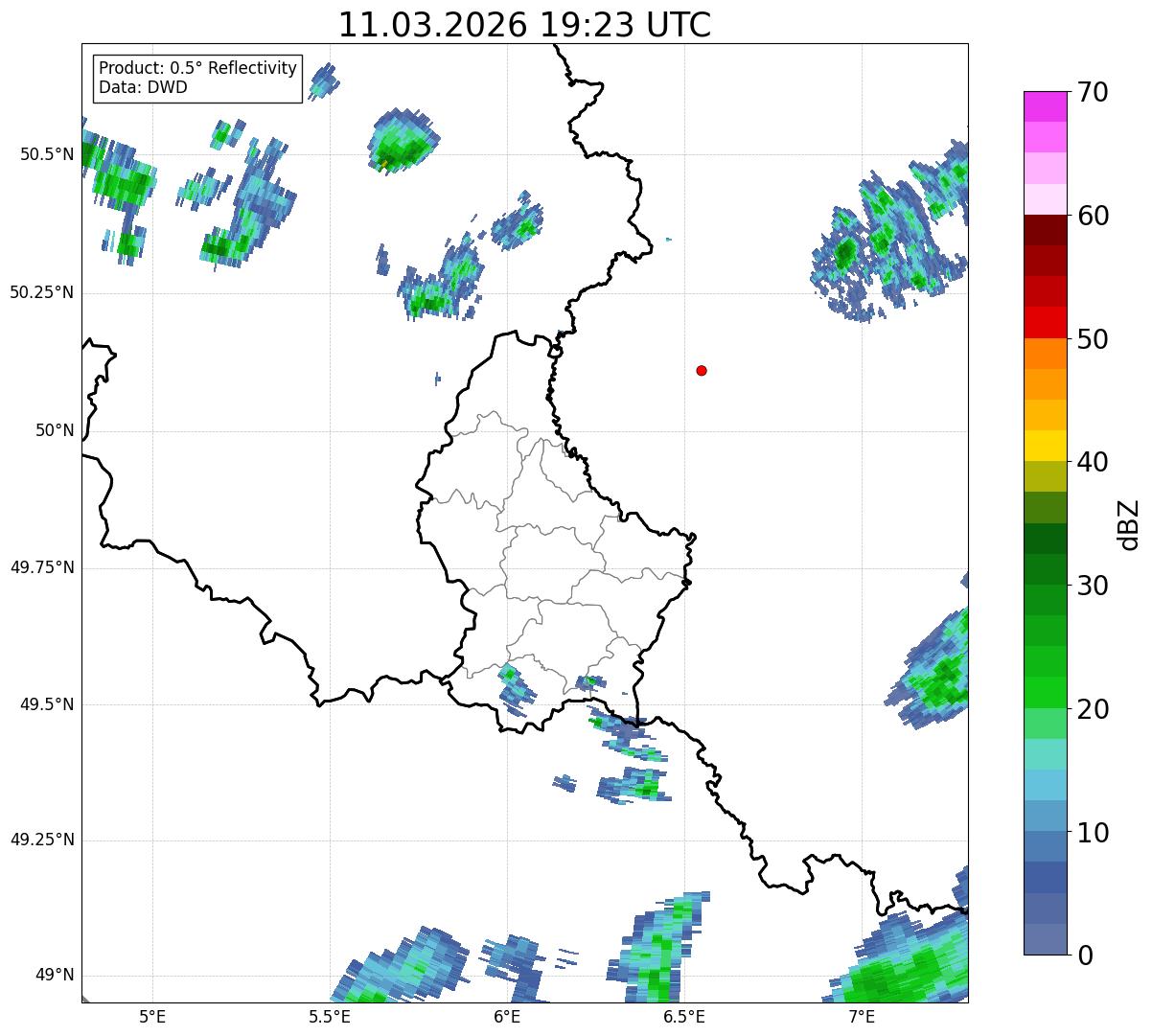Click colorbar tick label 0
Viewport: 1152px width, 1036px height.
(1084, 955)
